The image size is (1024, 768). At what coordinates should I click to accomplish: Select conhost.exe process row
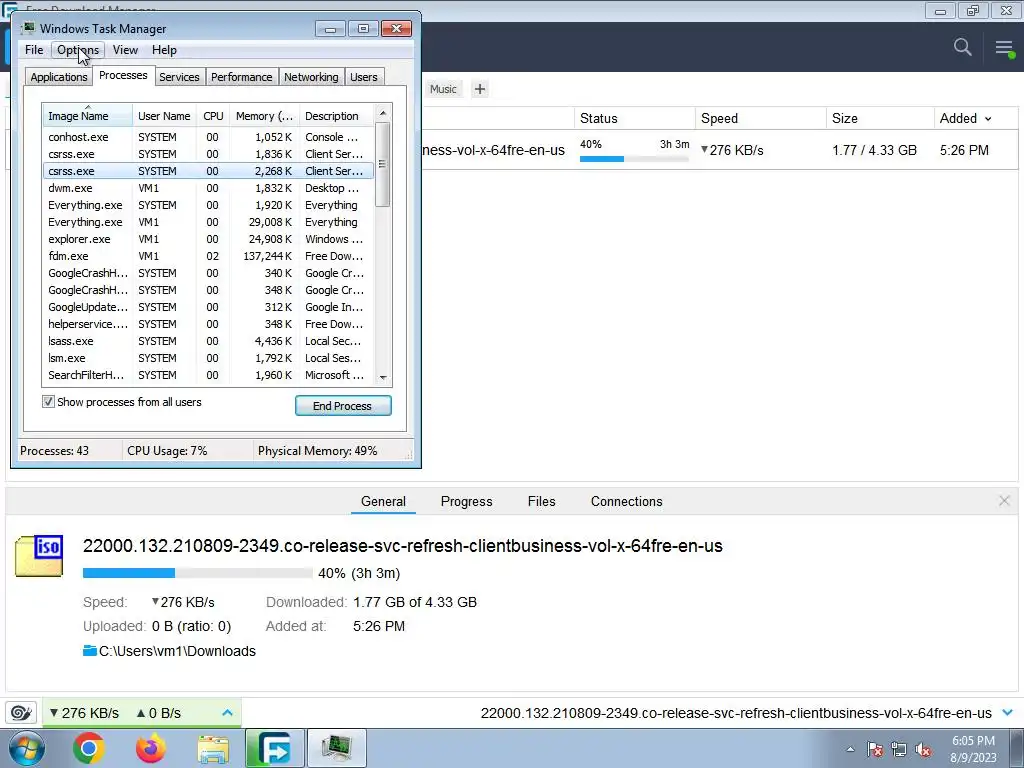(208, 137)
